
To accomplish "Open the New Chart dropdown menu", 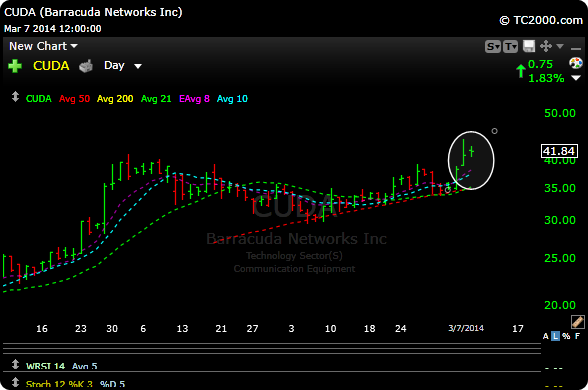I will point(43,46).
